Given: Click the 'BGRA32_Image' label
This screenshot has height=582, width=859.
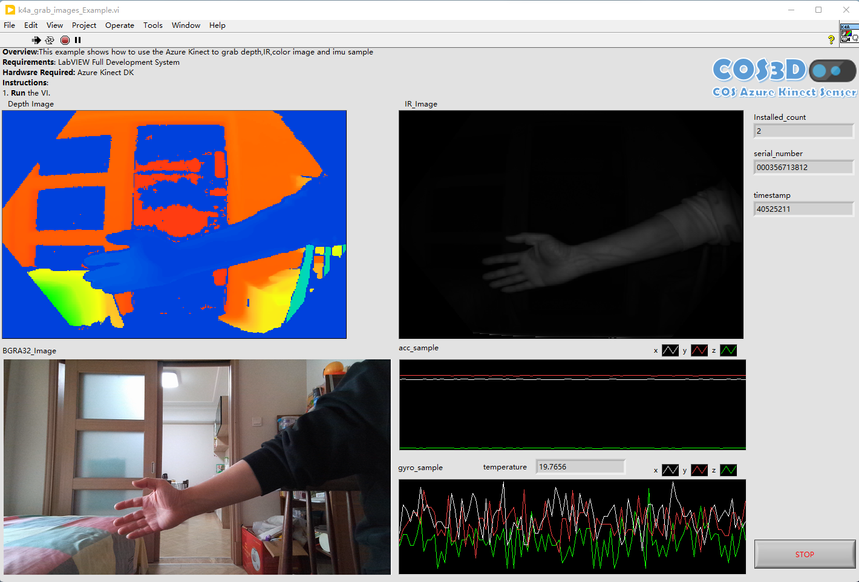Looking at the screenshot, I should click(29, 351).
